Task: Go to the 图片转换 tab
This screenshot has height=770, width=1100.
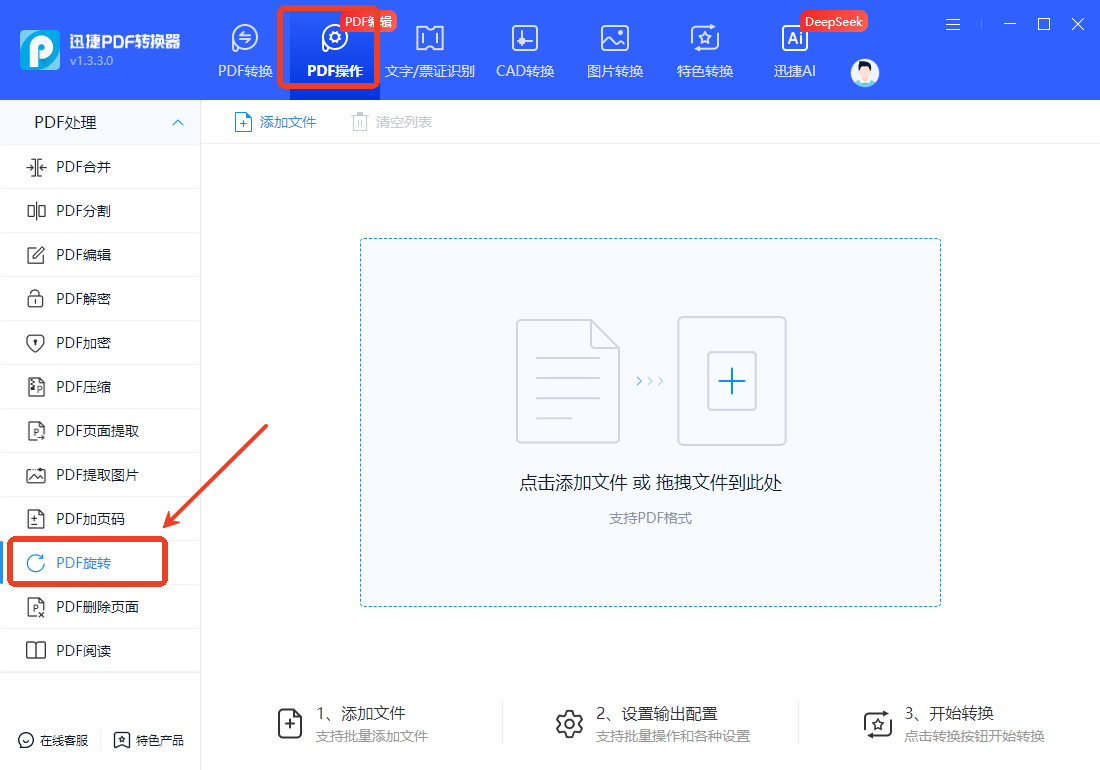Action: click(615, 51)
